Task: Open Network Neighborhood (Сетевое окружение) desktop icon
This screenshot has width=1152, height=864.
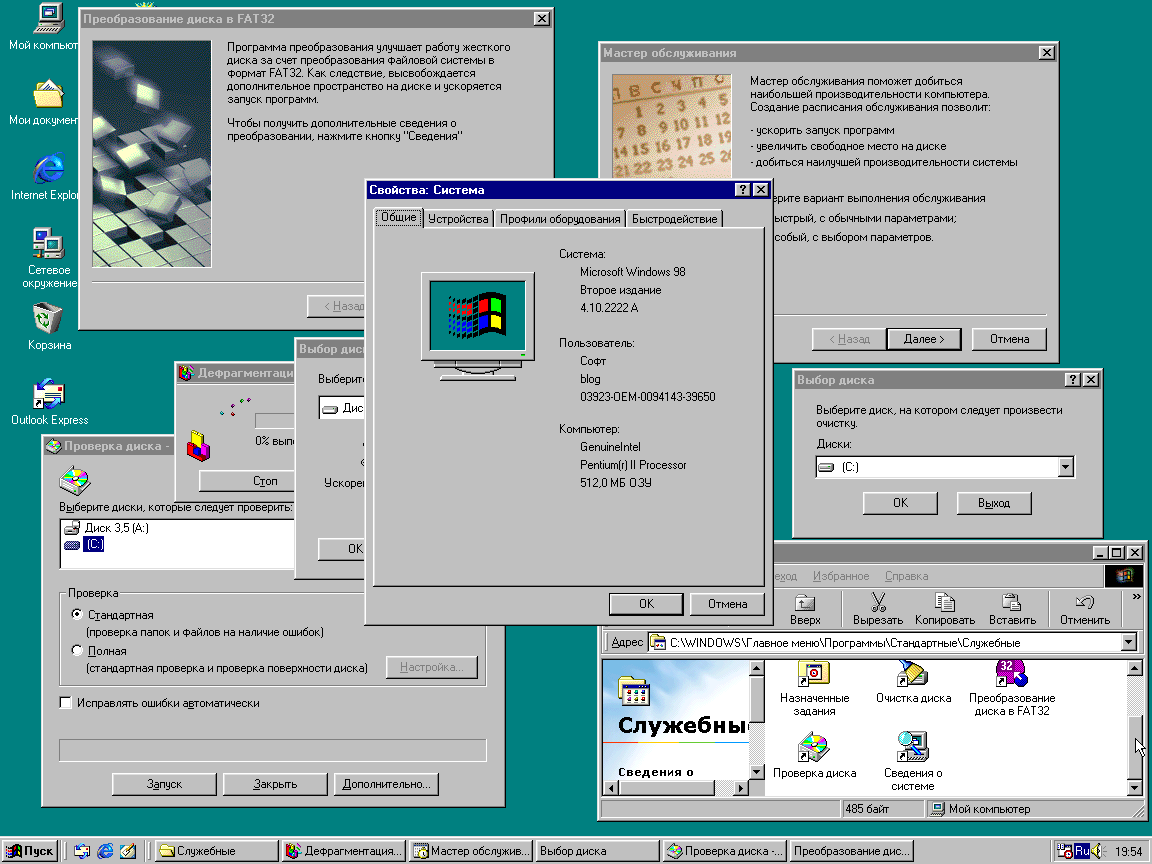Action: (x=48, y=244)
